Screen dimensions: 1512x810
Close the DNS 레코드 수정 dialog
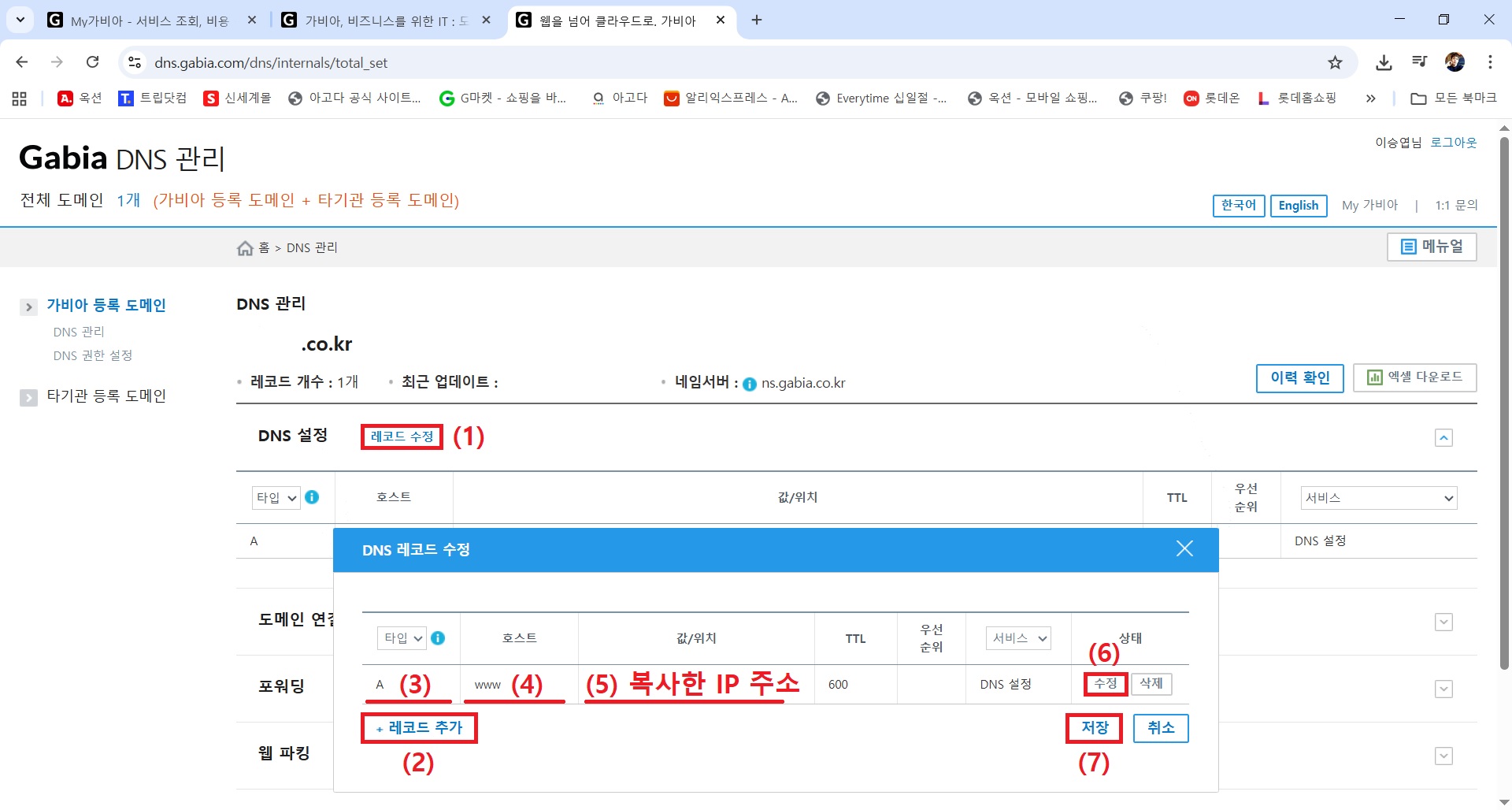1184,549
